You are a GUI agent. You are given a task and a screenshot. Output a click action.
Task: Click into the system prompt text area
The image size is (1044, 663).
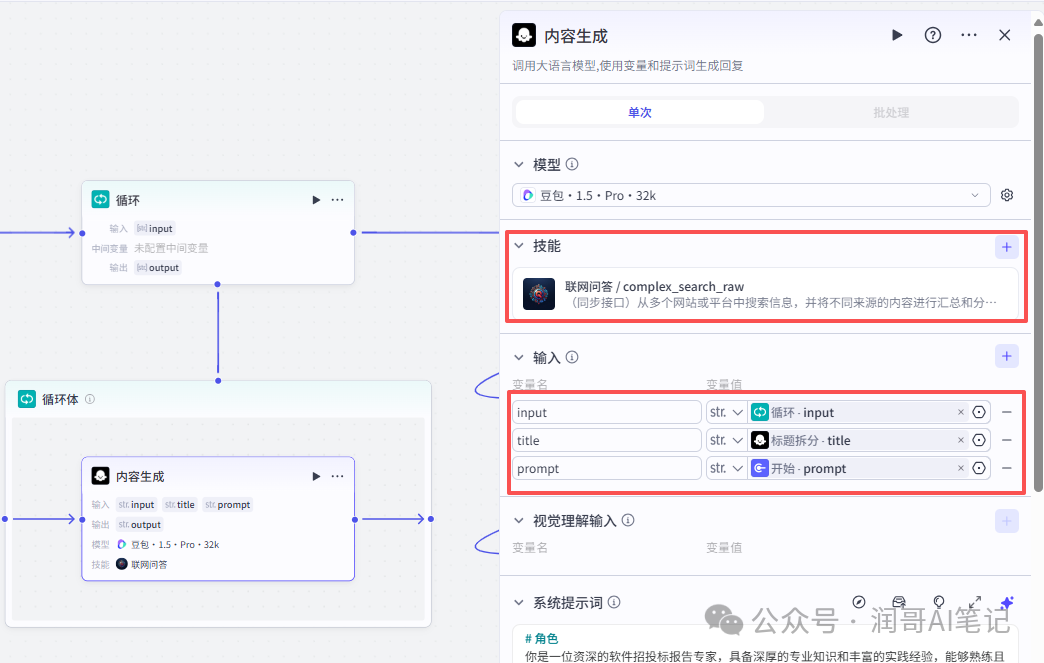click(764, 644)
